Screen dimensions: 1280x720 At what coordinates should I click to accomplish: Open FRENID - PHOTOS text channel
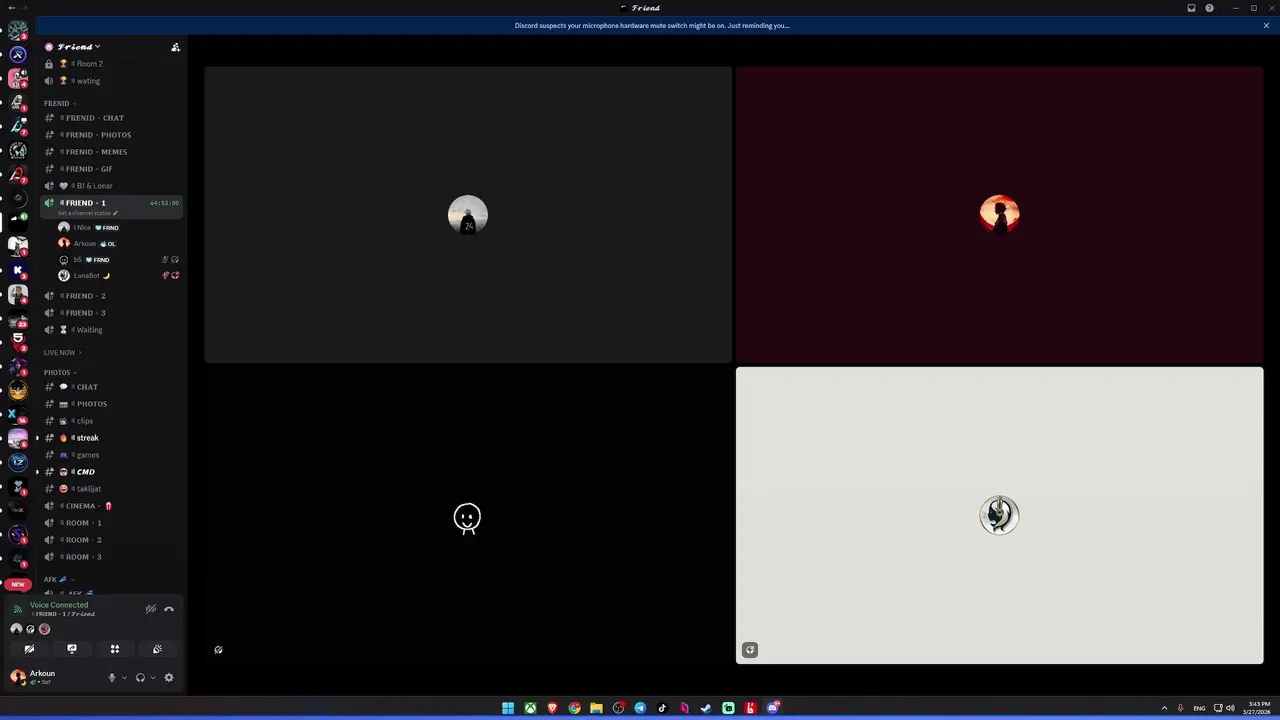click(111, 135)
